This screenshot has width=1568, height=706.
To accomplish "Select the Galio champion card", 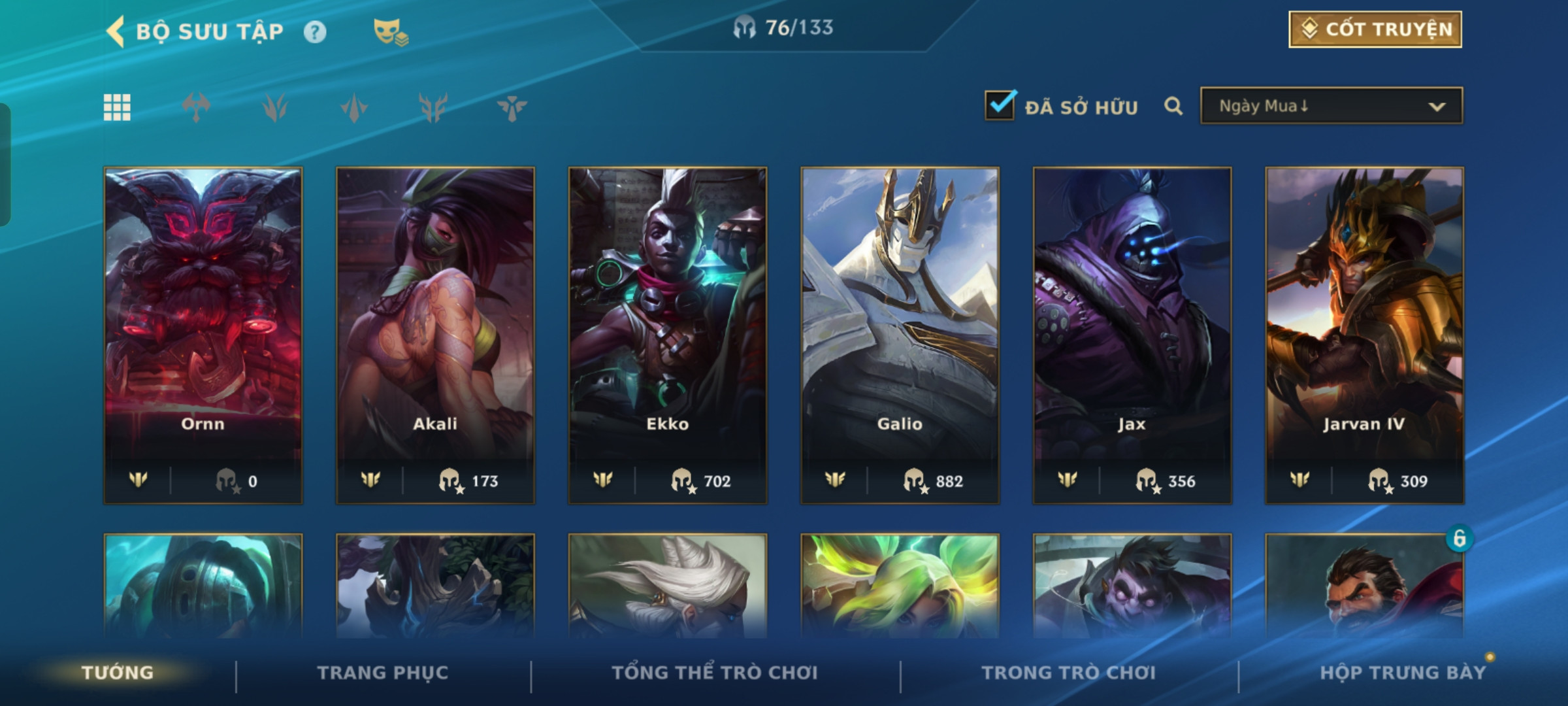I will pos(900,335).
